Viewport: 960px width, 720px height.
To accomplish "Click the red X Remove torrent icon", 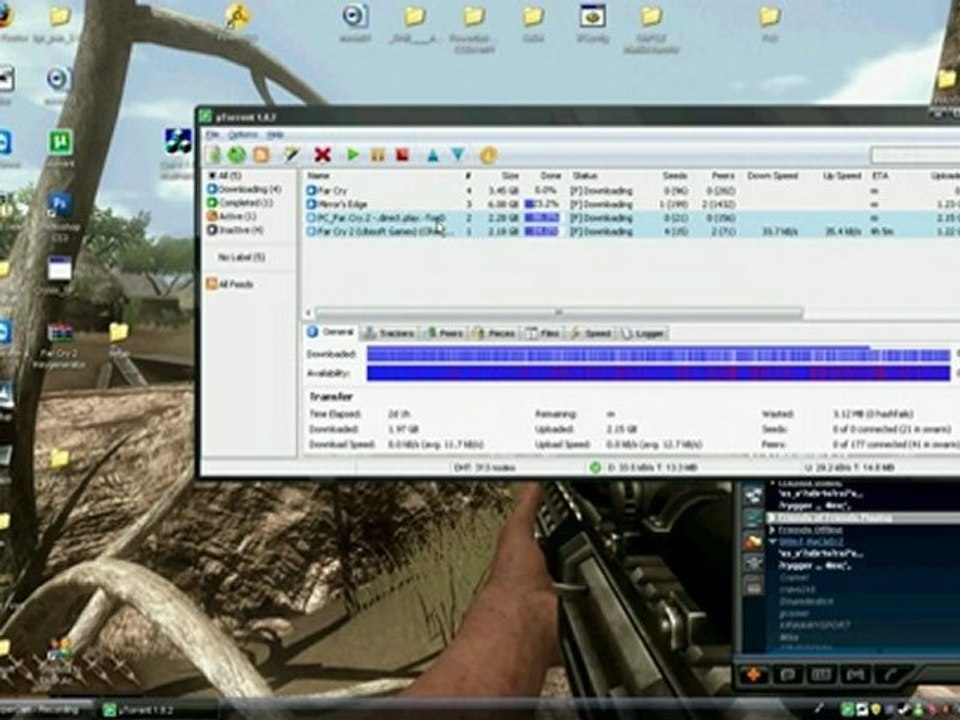I will 323,155.
